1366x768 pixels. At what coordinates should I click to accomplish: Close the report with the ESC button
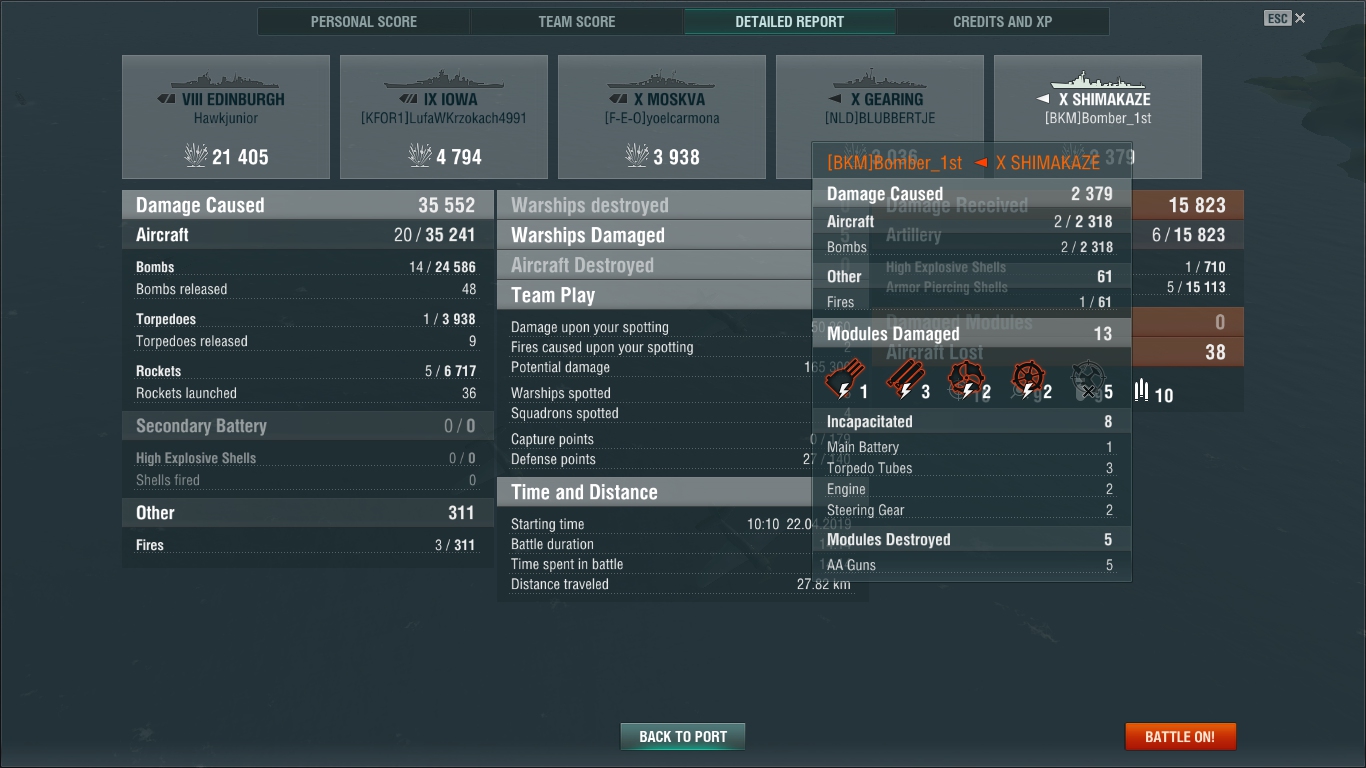tap(1285, 18)
